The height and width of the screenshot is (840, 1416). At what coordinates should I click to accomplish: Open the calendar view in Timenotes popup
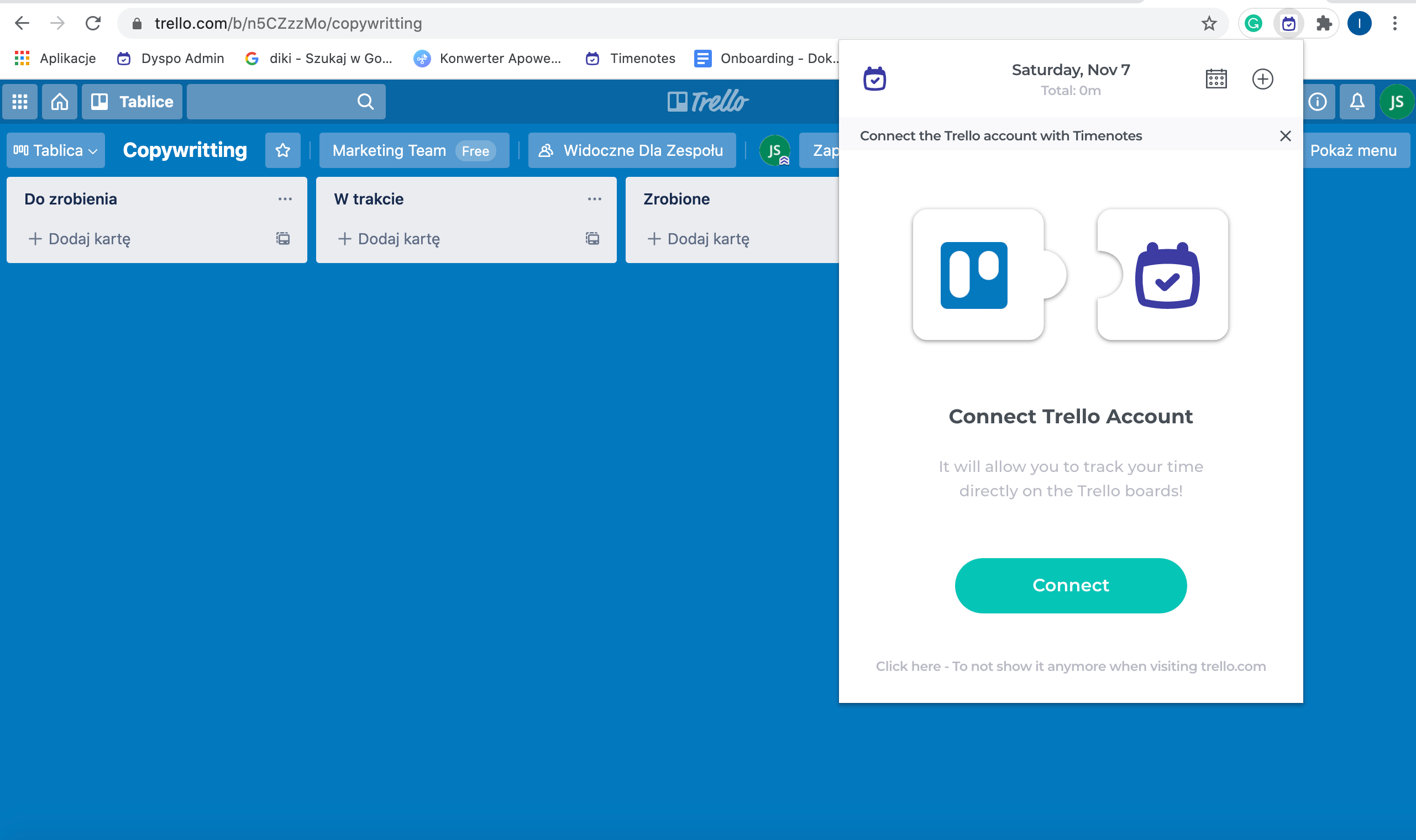[1216, 78]
